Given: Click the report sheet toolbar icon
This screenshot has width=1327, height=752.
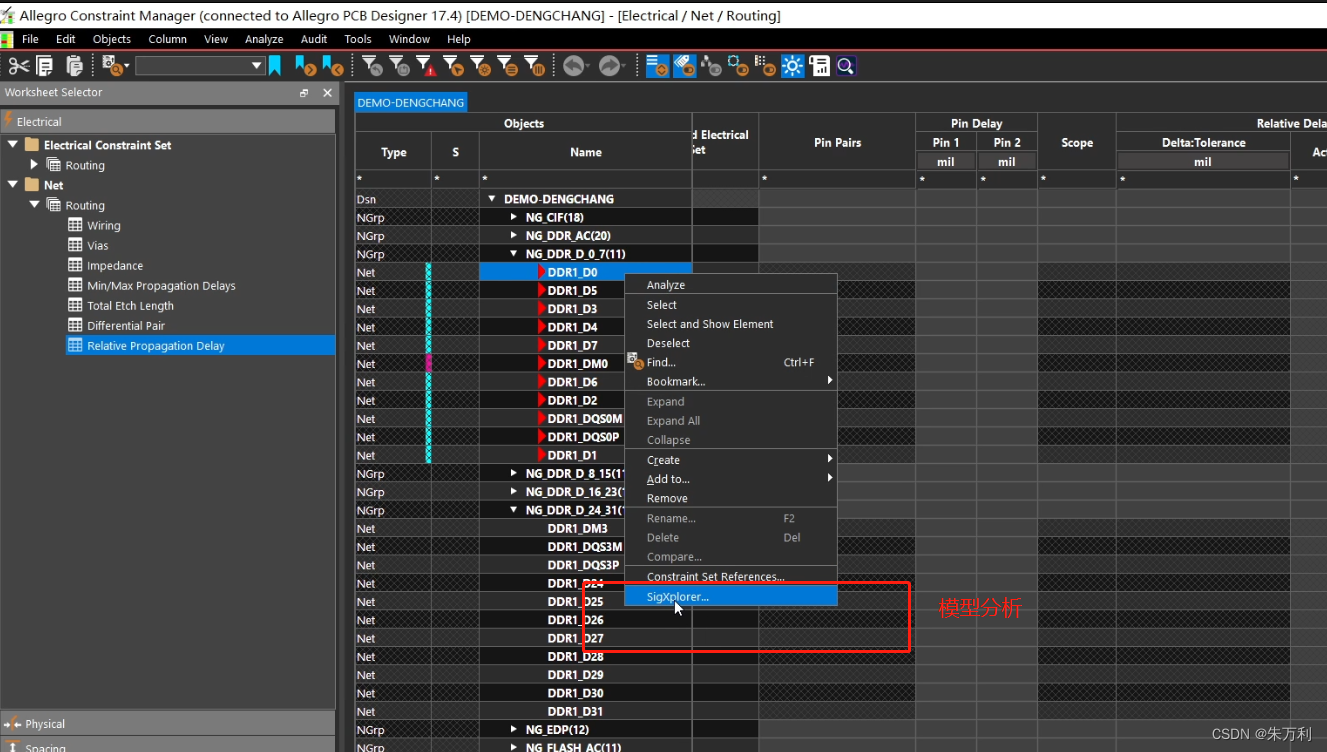Looking at the screenshot, I should click(x=820, y=66).
